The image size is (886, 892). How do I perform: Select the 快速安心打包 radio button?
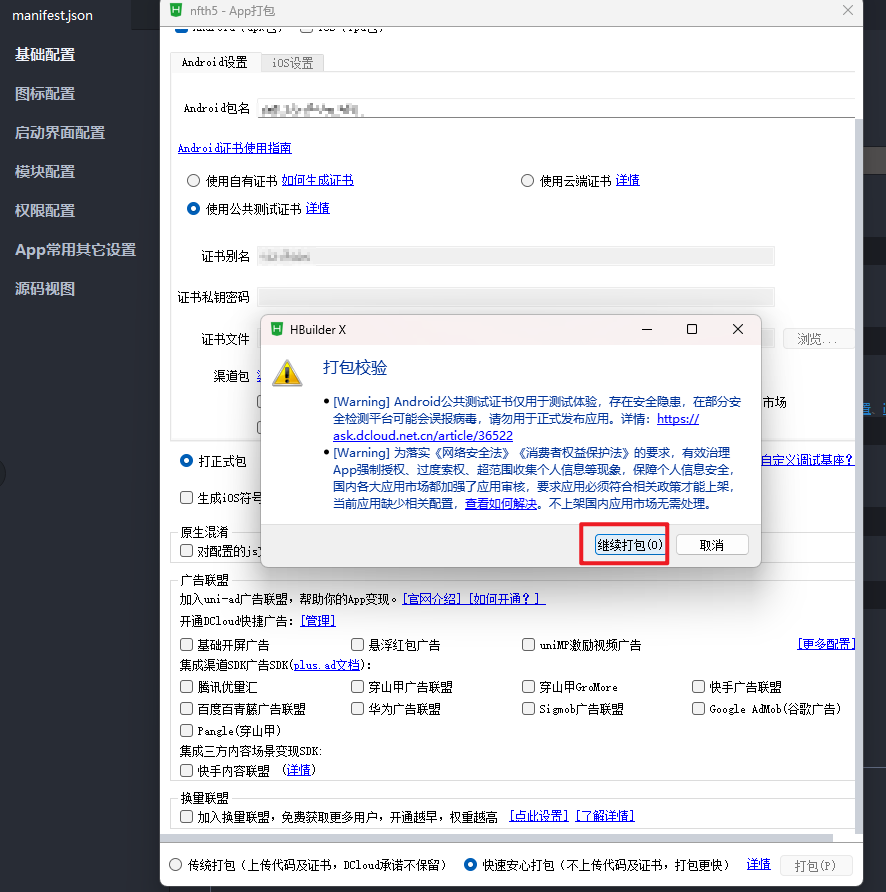(470, 865)
